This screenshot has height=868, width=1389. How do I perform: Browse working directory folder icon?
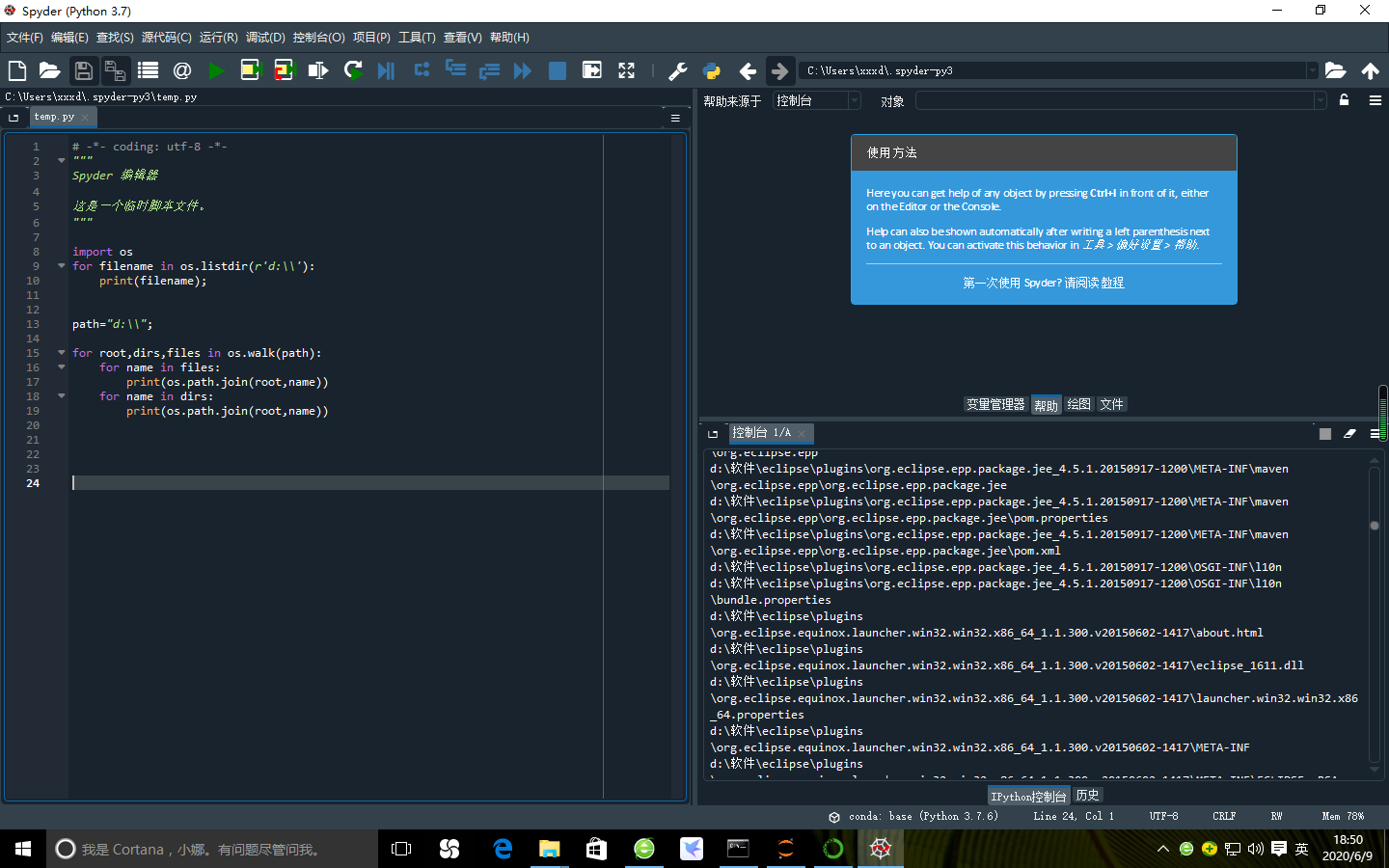coord(1335,70)
